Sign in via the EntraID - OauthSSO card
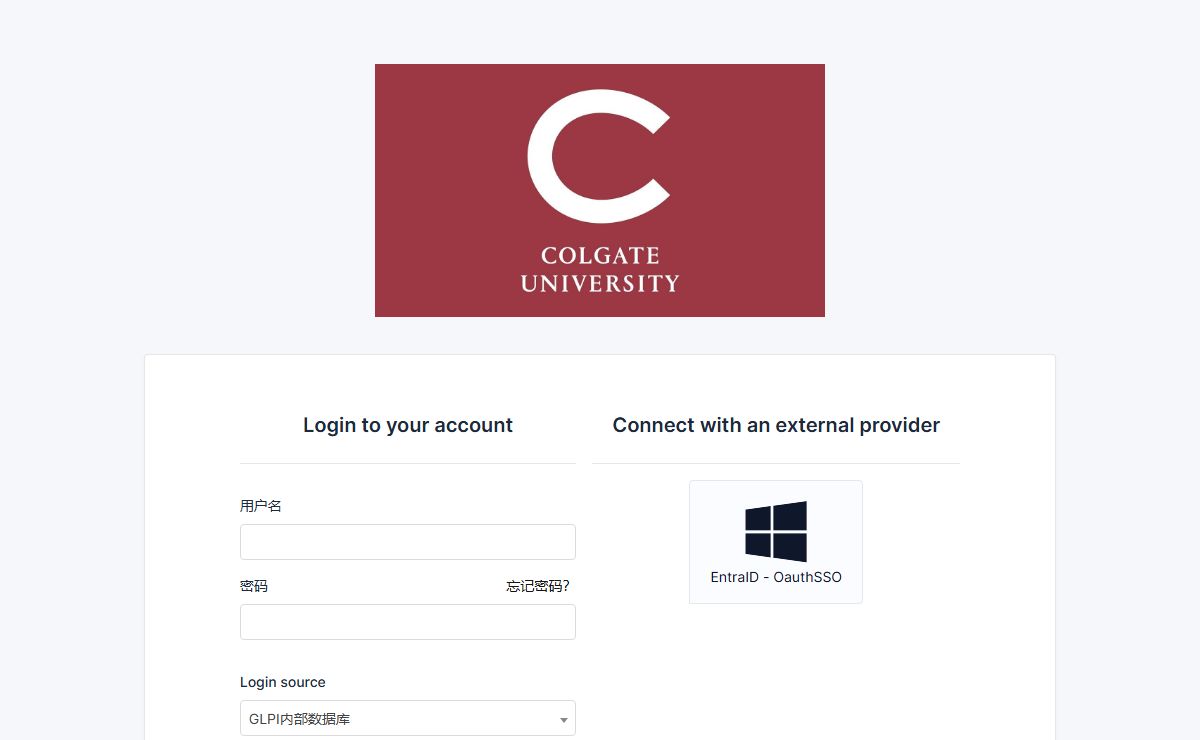The width and height of the screenshot is (1200, 740). 776,542
